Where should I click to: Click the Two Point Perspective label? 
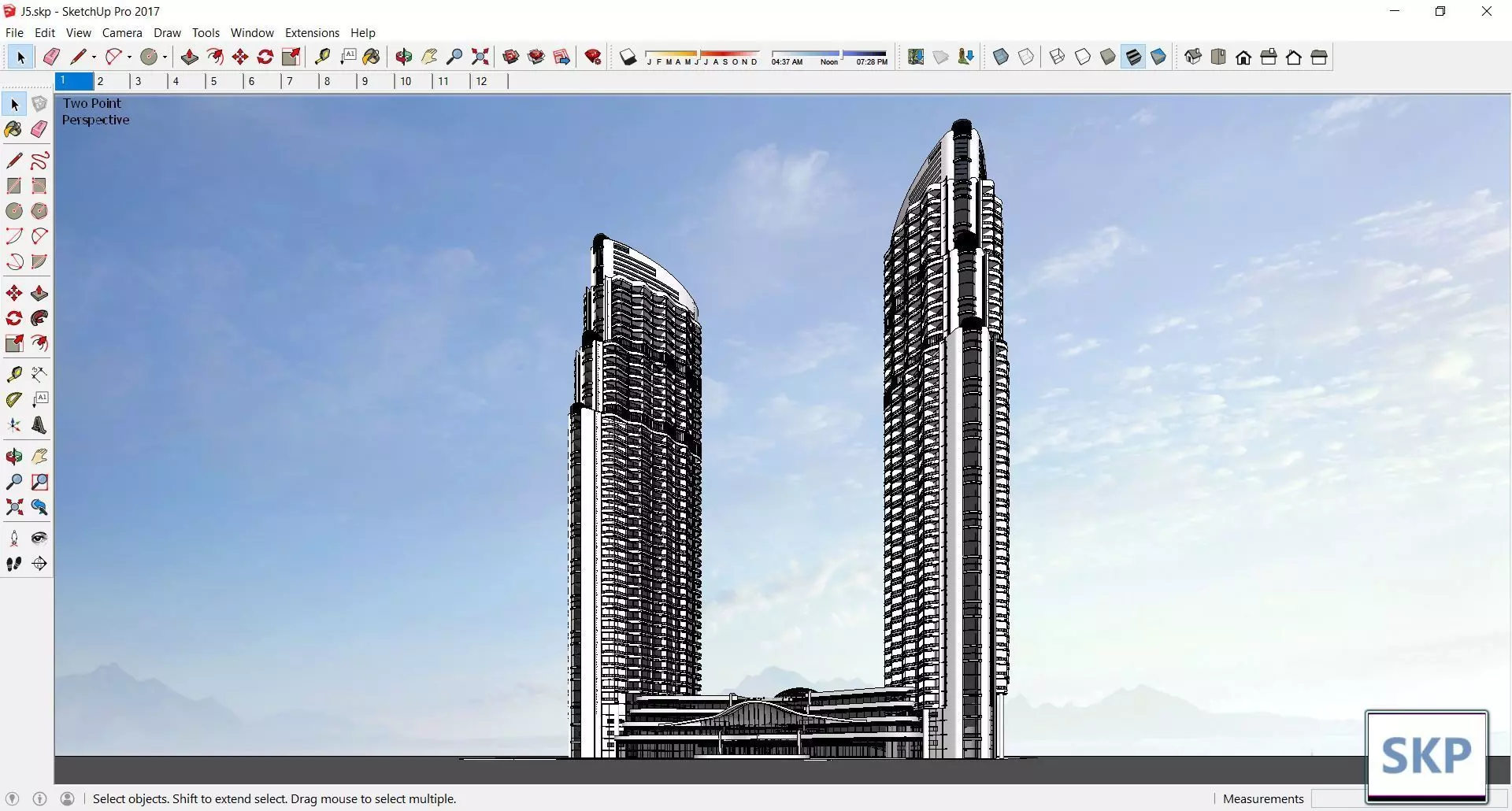(x=95, y=111)
